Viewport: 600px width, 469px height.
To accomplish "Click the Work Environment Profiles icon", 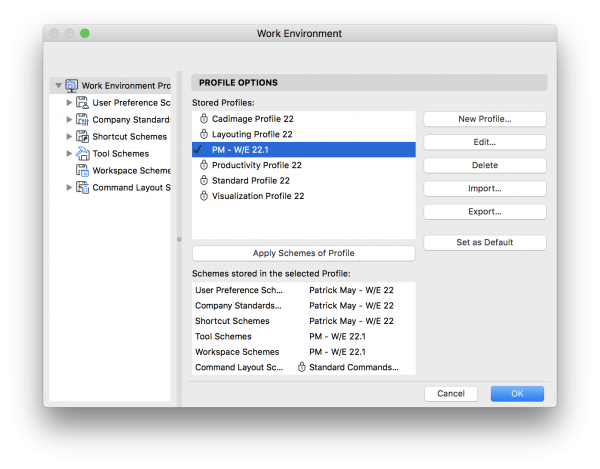I will (72, 86).
